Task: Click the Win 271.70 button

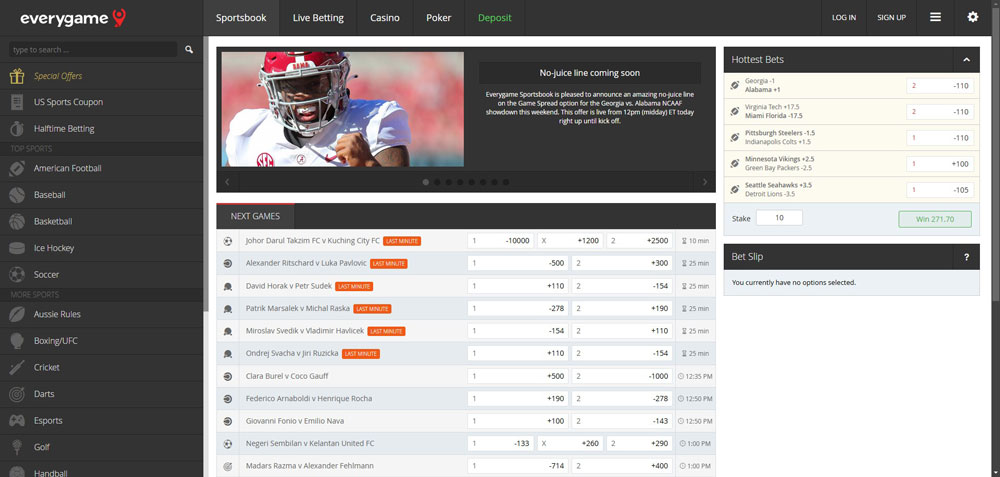Action: click(x=935, y=219)
